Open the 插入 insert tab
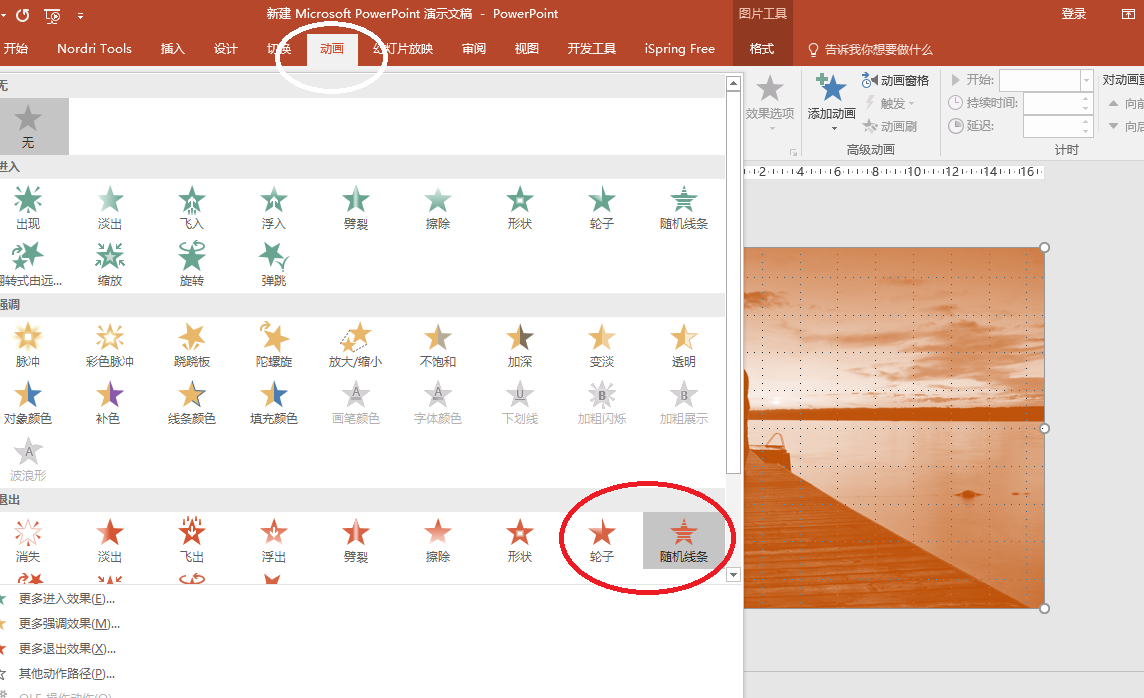 coord(173,49)
